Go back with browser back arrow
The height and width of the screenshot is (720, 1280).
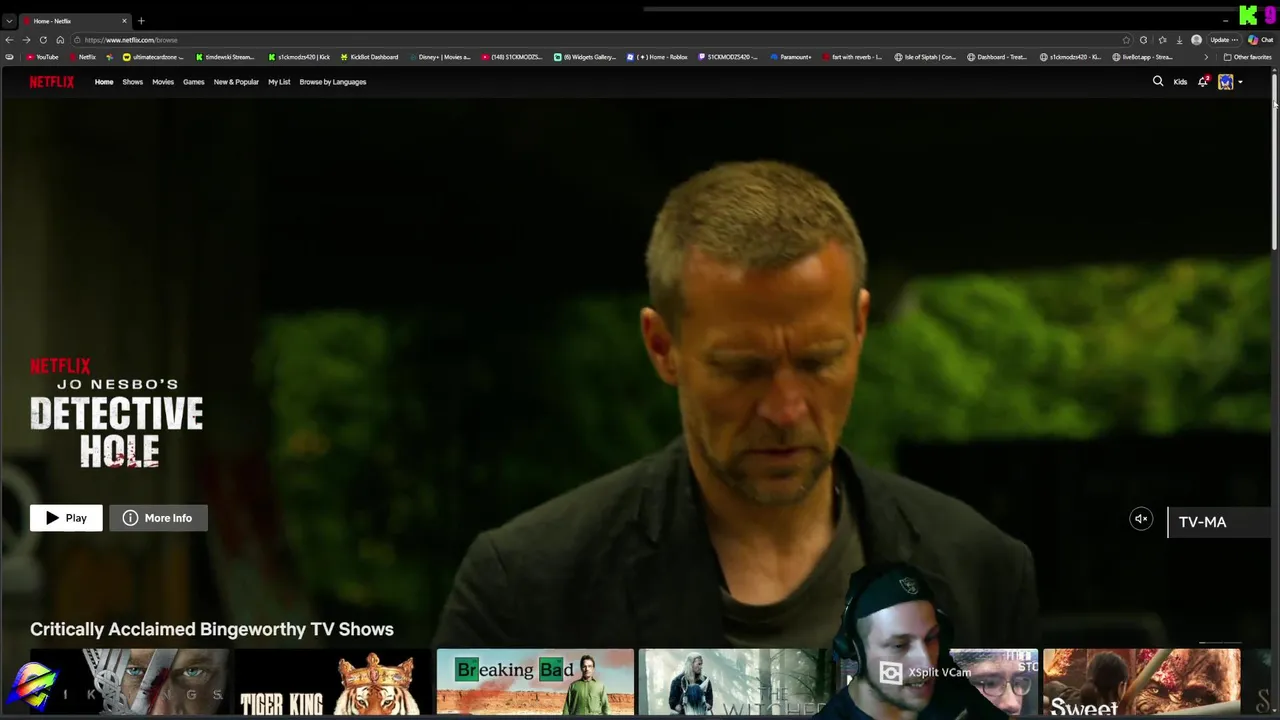point(9,40)
